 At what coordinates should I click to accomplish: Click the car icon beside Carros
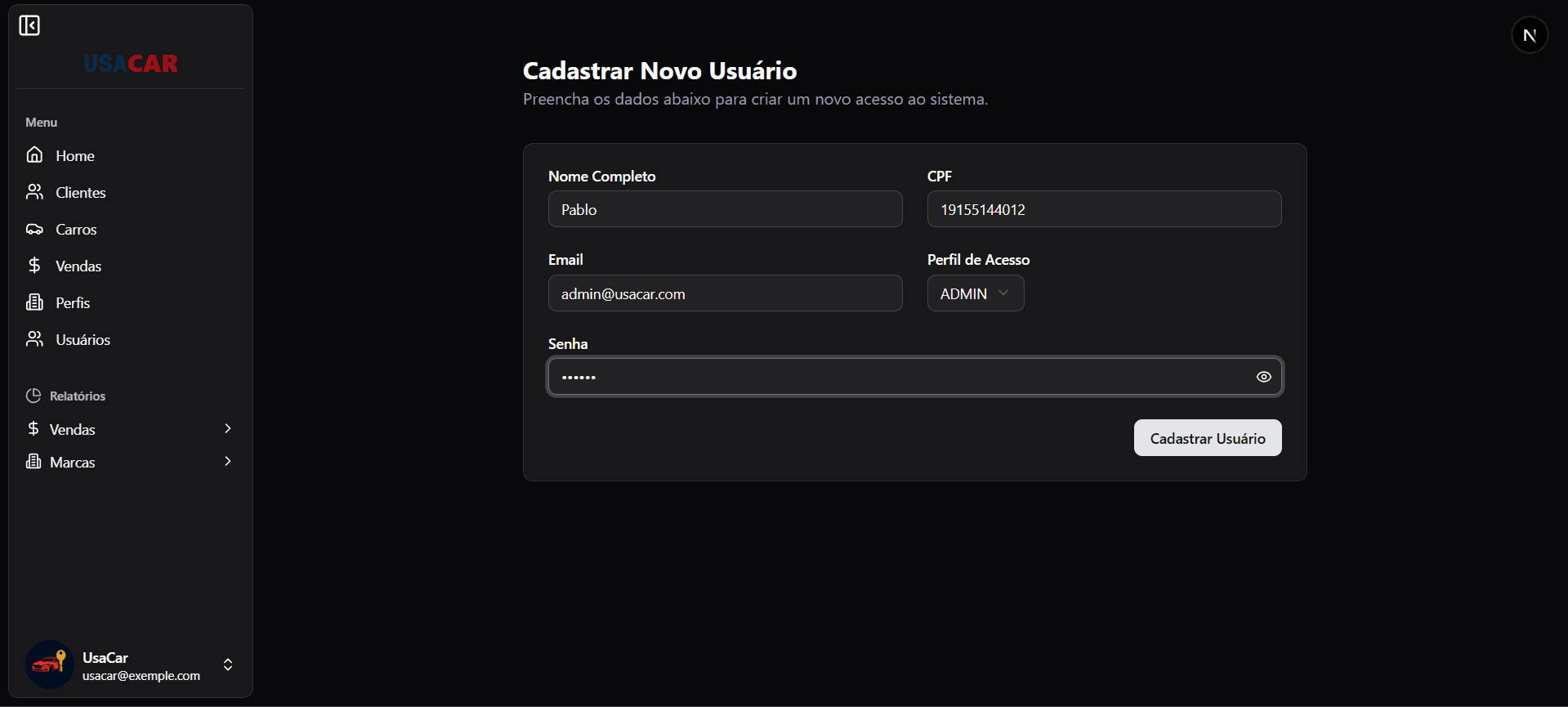pyautogui.click(x=34, y=229)
